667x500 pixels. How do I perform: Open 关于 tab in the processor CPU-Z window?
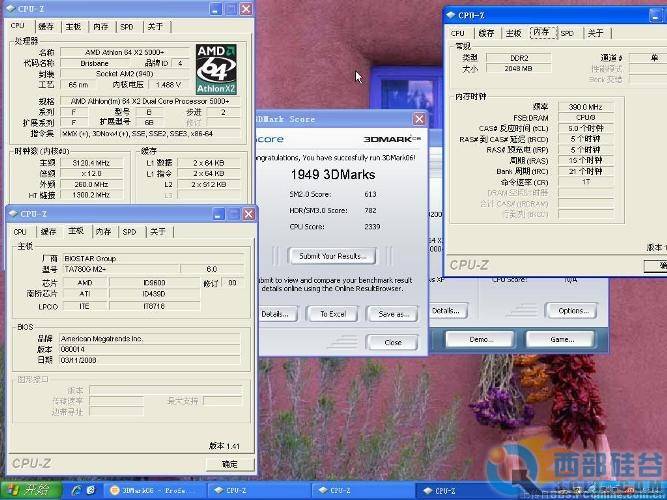point(155,26)
